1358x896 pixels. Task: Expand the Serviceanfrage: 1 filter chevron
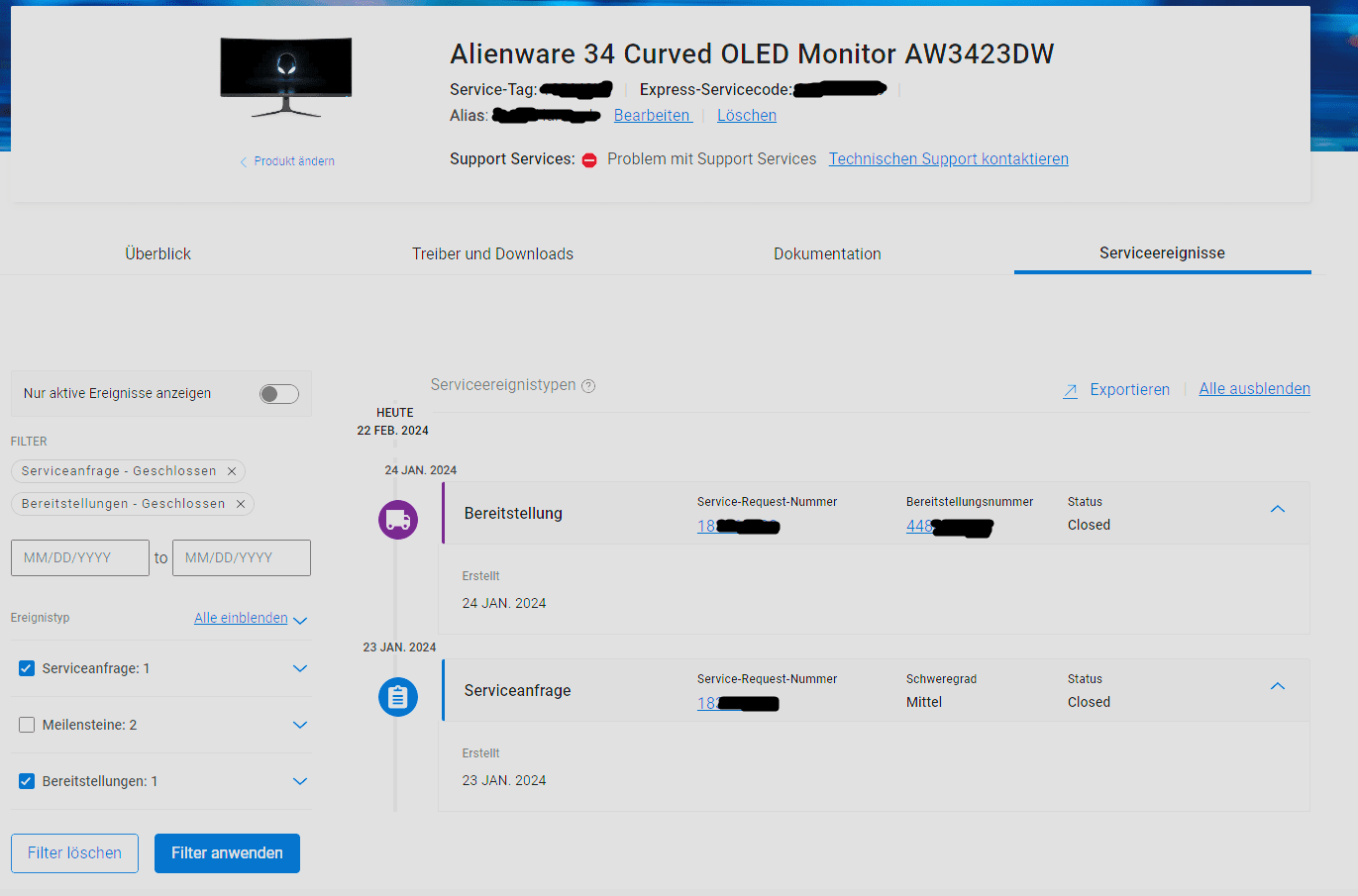(300, 668)
